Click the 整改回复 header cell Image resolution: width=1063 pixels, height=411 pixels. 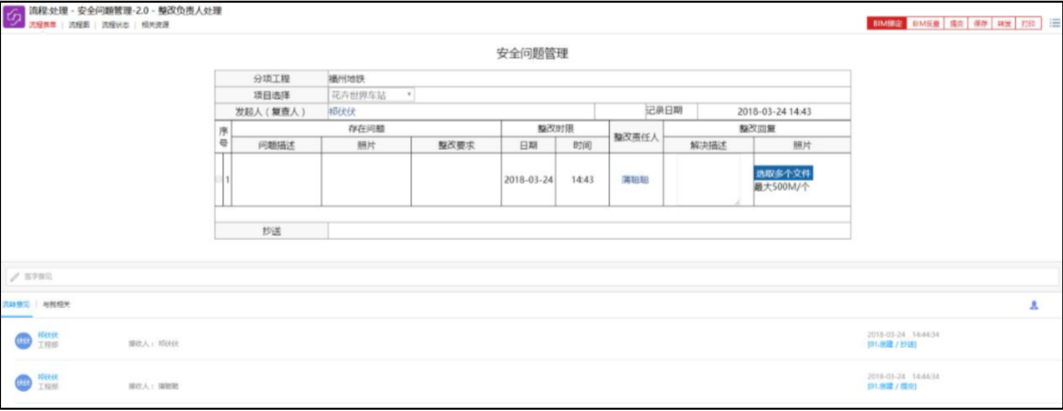pos(757,129)
